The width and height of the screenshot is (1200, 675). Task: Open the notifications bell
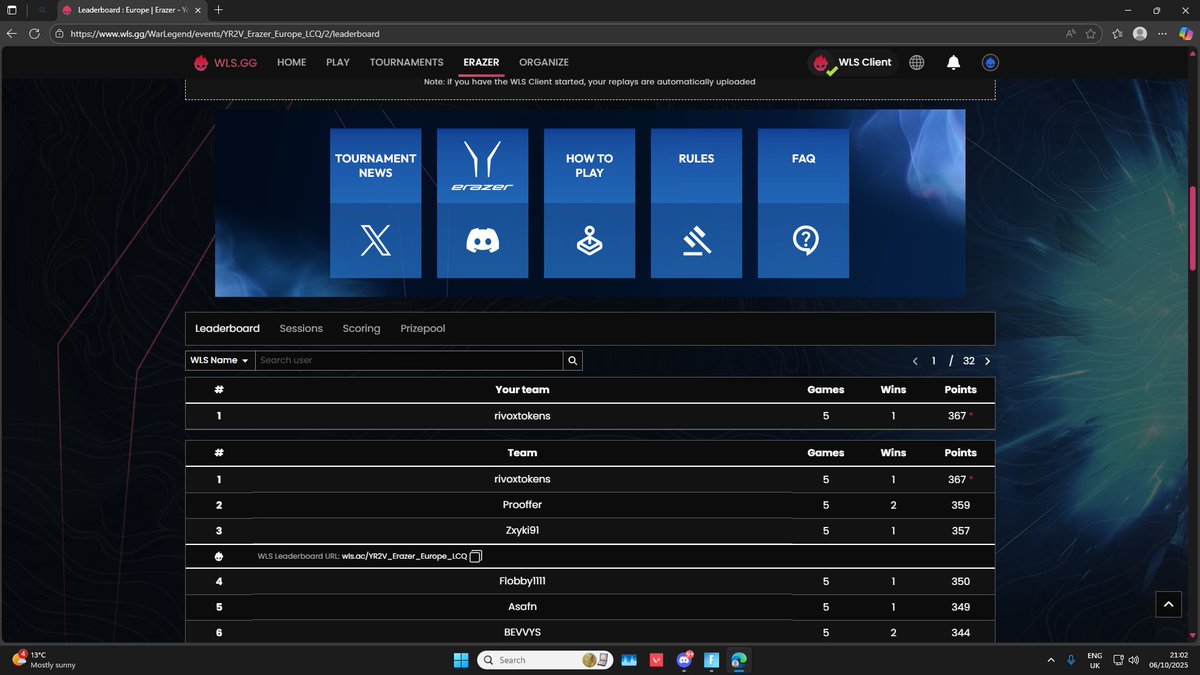[953, 62]
